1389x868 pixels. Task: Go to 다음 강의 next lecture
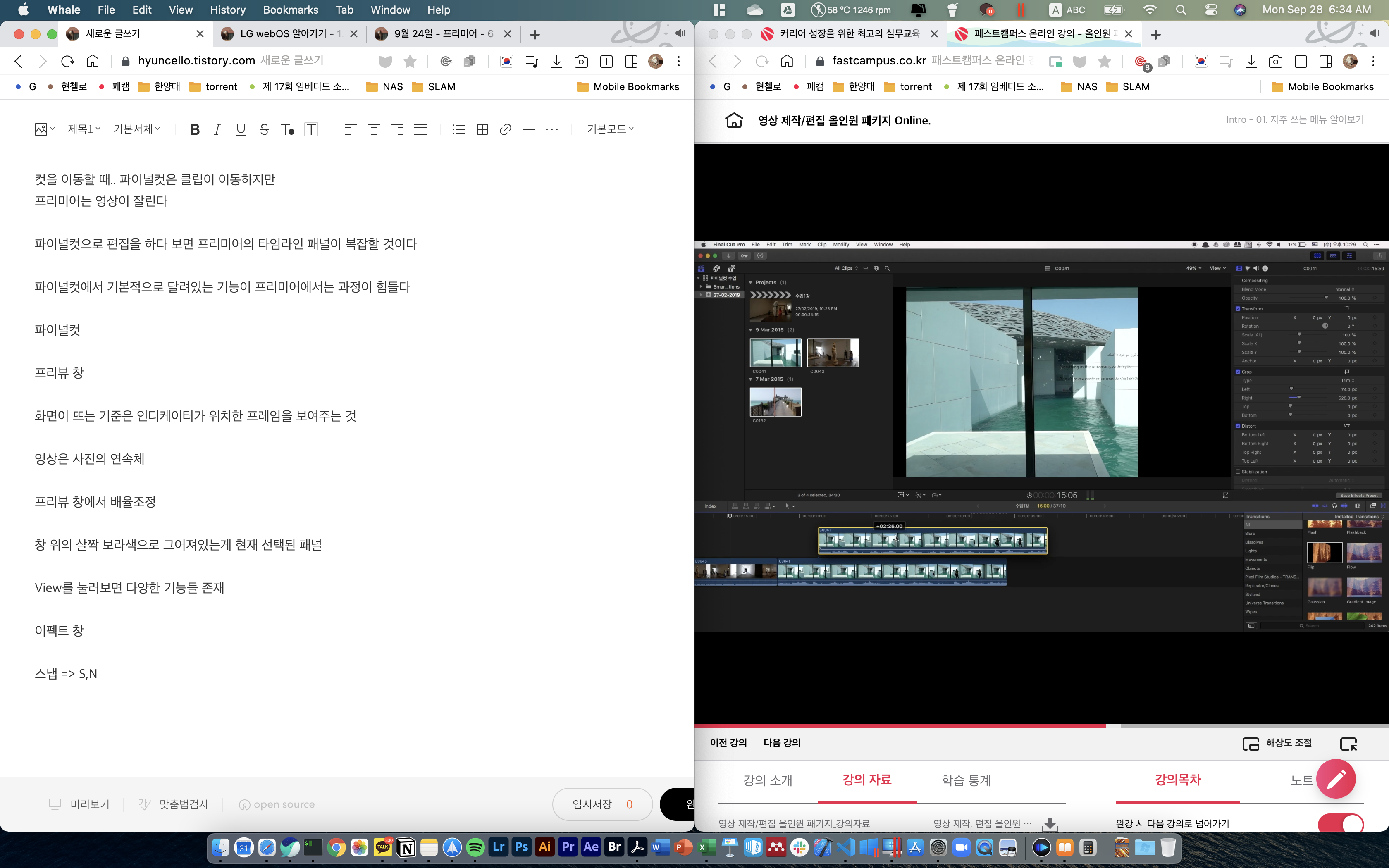[x=781, y=743]
